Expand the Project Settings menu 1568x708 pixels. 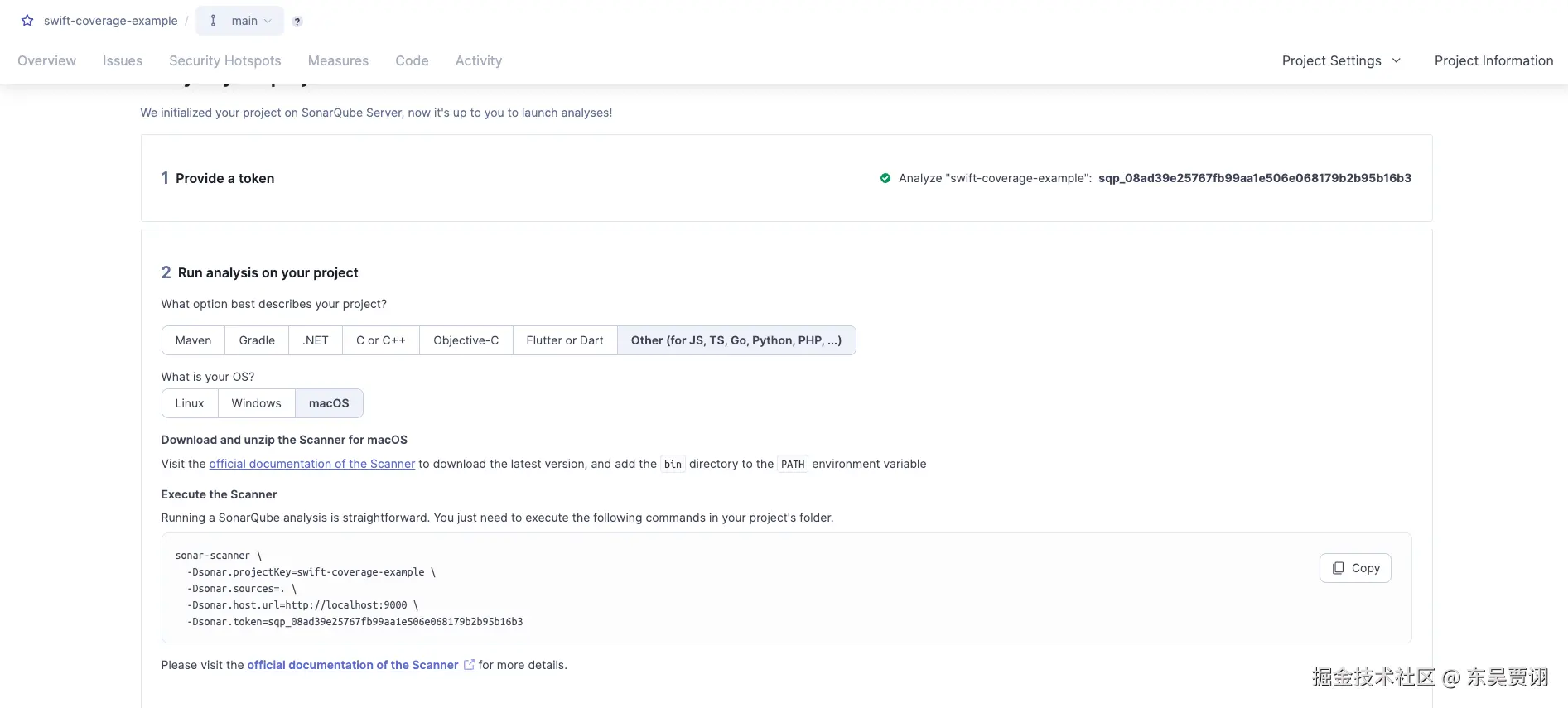1340,60
